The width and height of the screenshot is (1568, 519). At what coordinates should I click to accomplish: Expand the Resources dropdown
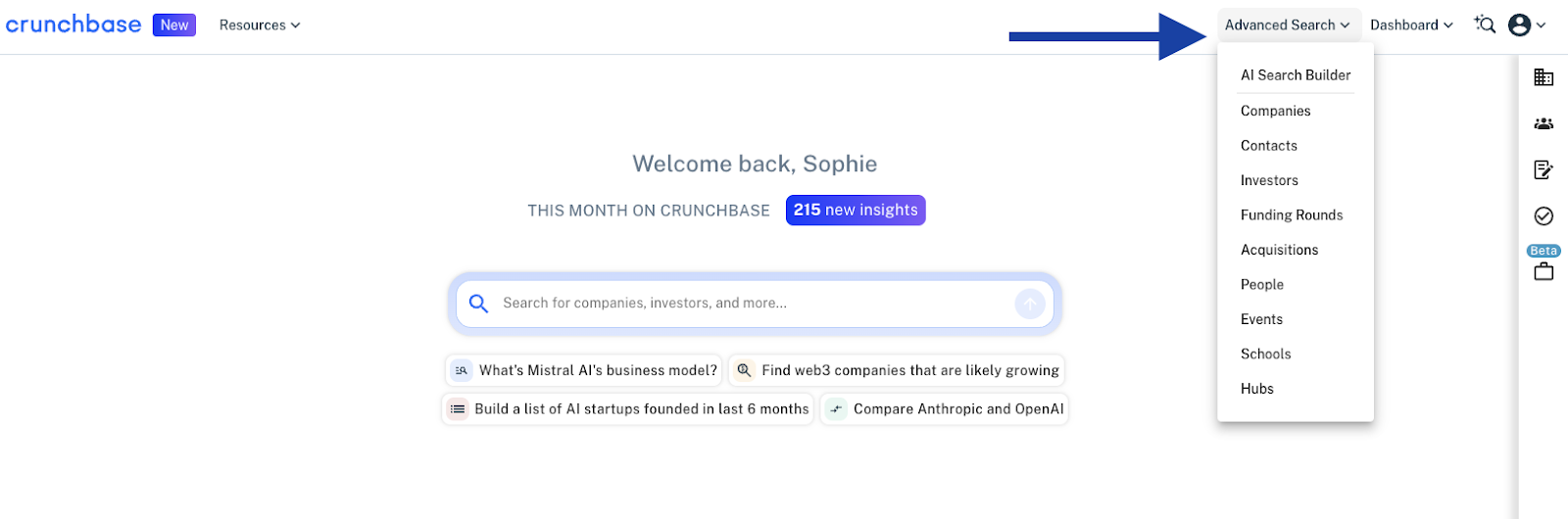[x=260, y=25]
